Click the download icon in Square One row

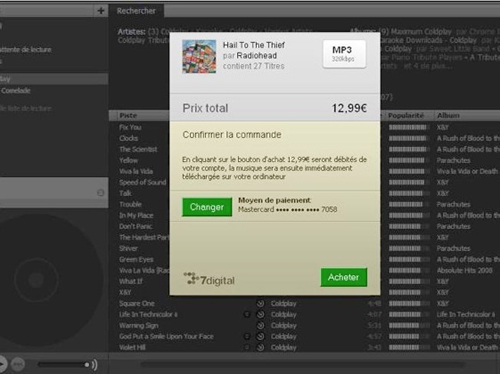pos(260,303)
